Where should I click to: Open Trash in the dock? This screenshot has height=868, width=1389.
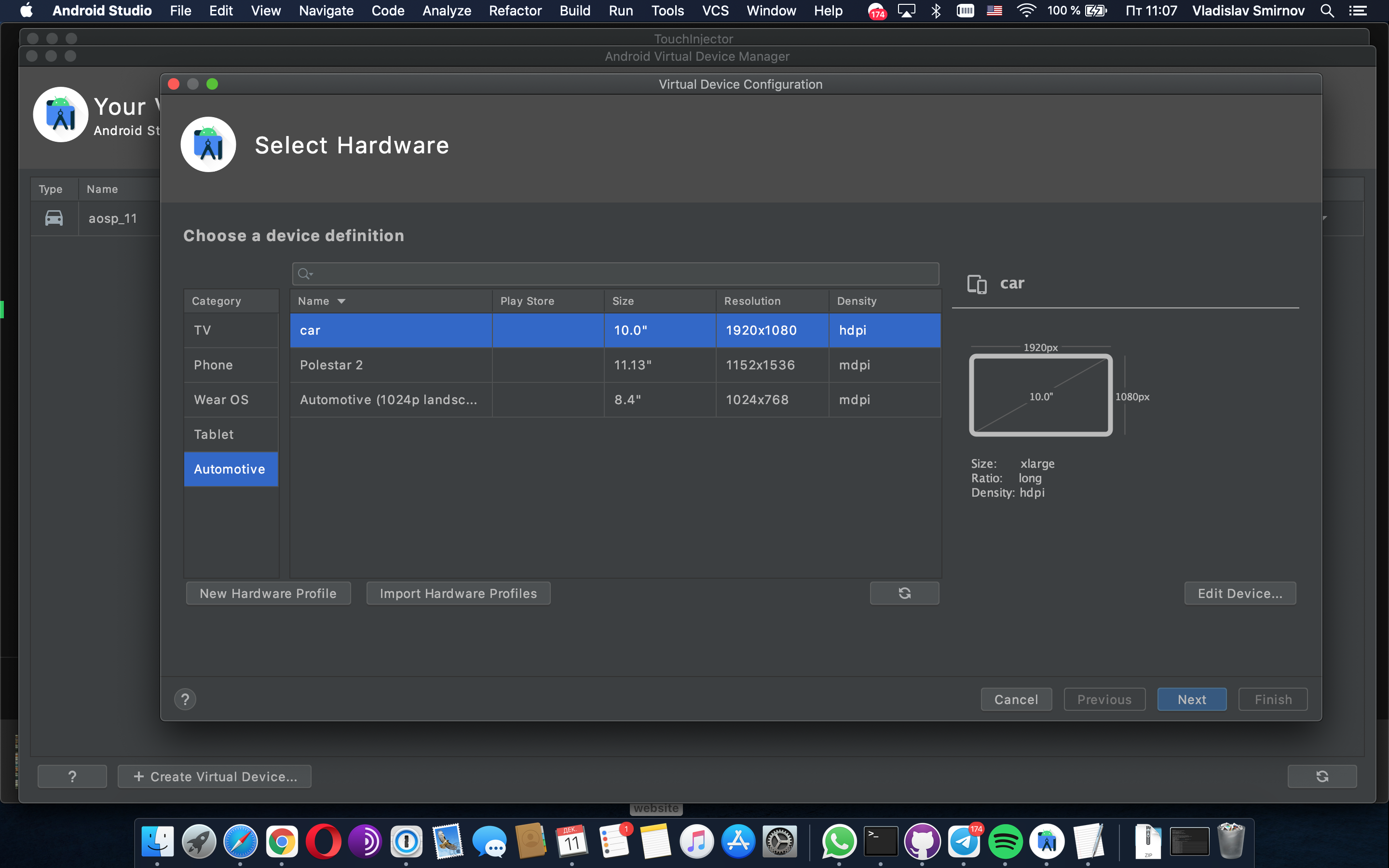[x=1231, y=841]
